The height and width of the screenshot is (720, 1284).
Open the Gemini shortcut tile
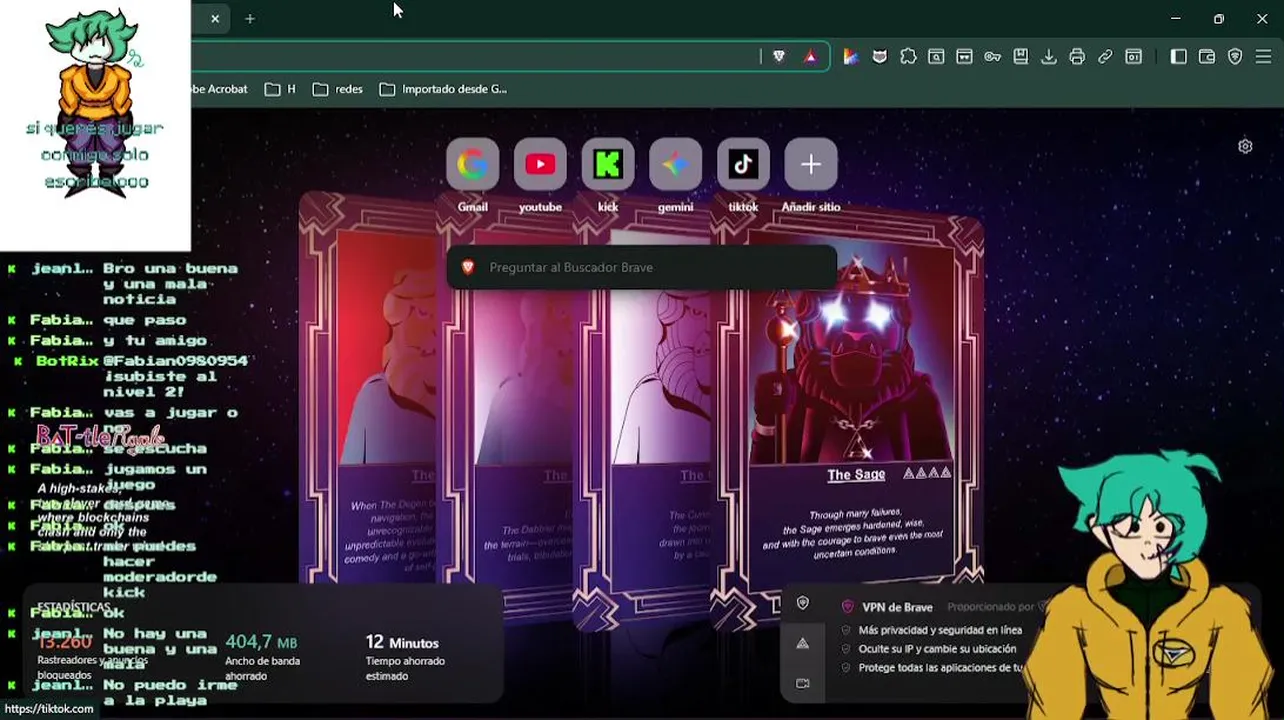676,165
